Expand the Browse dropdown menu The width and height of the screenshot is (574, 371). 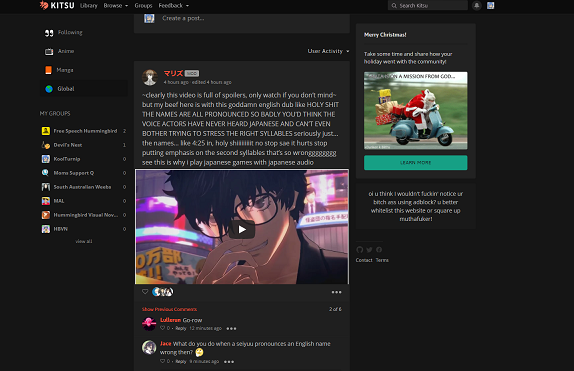pos(116,5)
